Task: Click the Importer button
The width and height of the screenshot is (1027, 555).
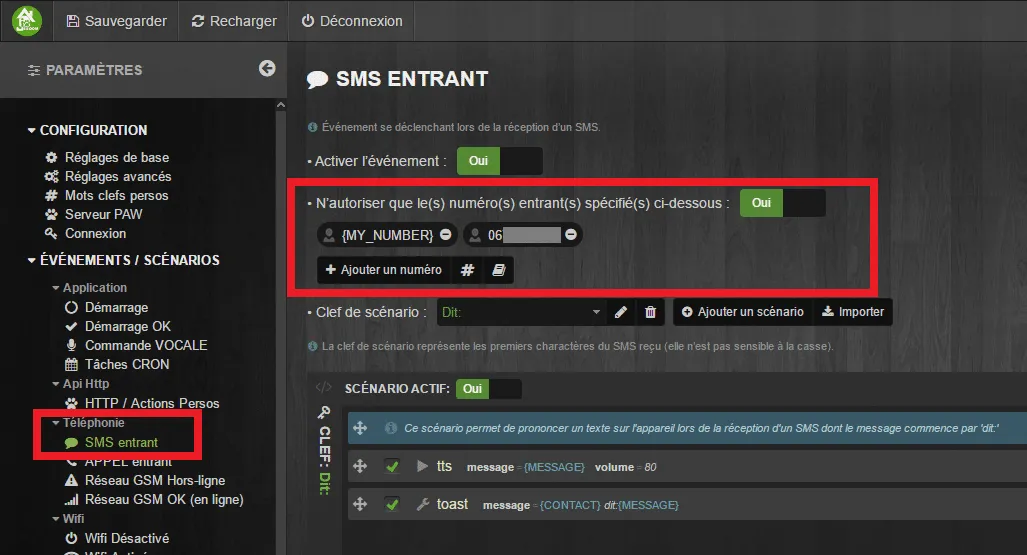Action: pos(853,312)
